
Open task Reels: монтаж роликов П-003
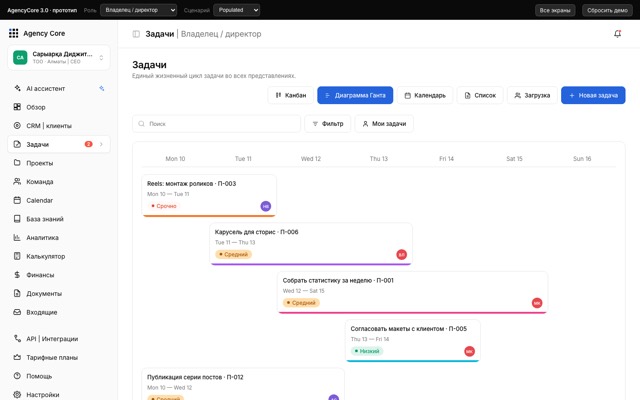209,196
